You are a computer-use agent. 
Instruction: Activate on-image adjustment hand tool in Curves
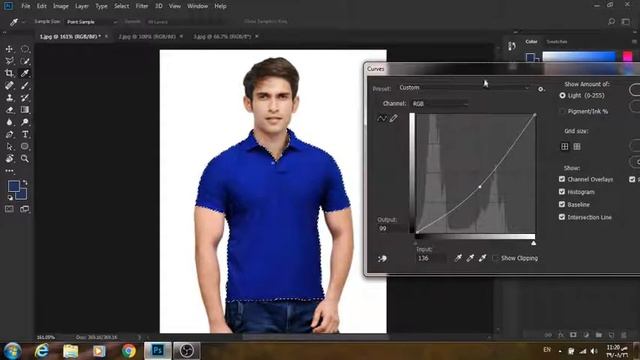coord(382,258)
